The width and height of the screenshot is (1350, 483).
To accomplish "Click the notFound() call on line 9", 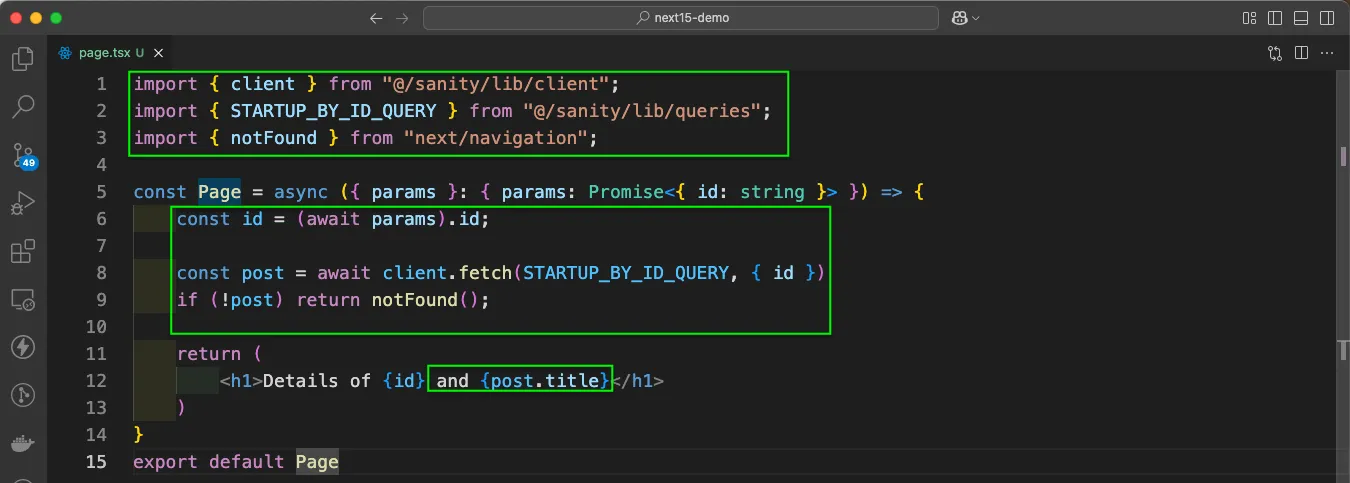I will tap(426, 300).
